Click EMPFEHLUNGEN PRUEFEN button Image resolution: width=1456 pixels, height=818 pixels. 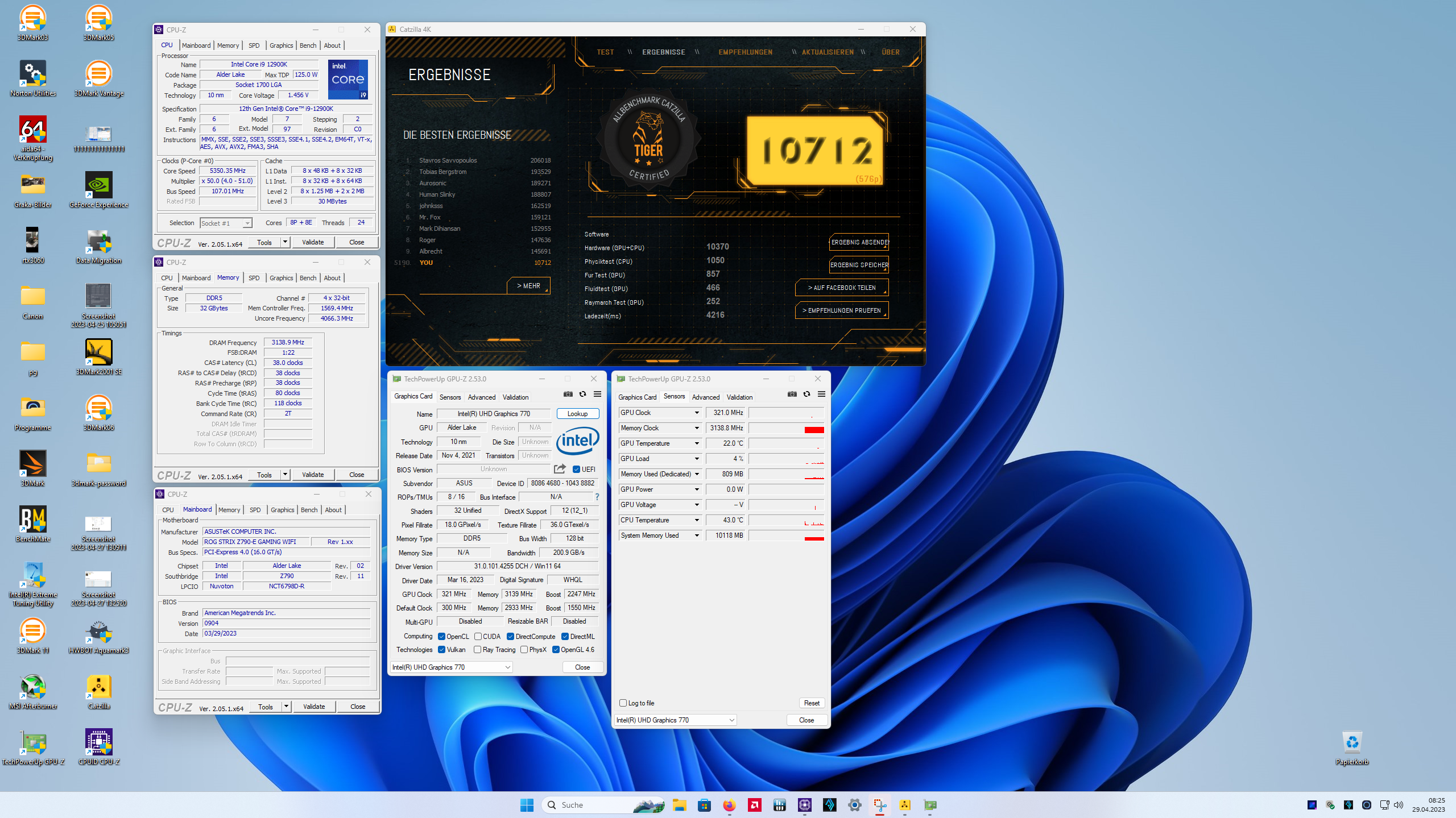(842, 310)
